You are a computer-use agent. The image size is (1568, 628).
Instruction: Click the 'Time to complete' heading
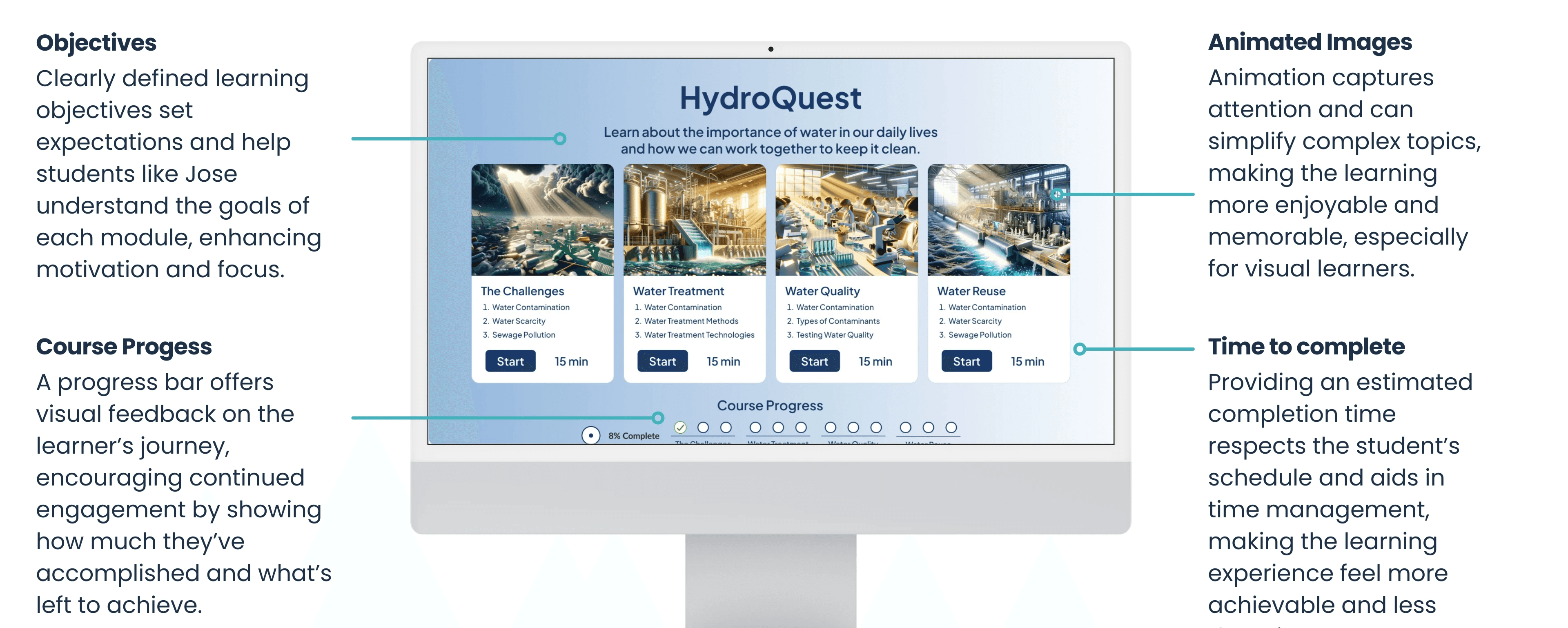click(1306, 347)
